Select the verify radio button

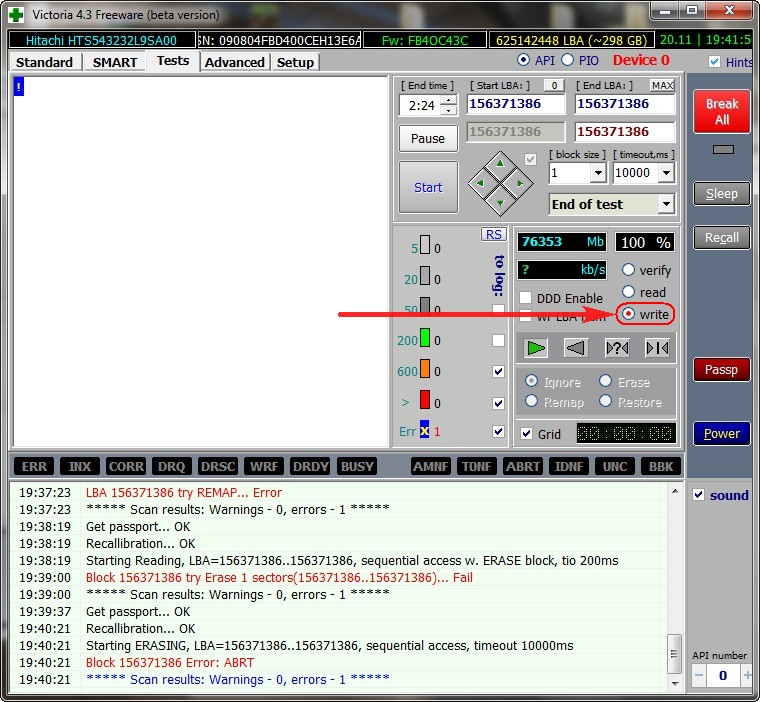628,270
